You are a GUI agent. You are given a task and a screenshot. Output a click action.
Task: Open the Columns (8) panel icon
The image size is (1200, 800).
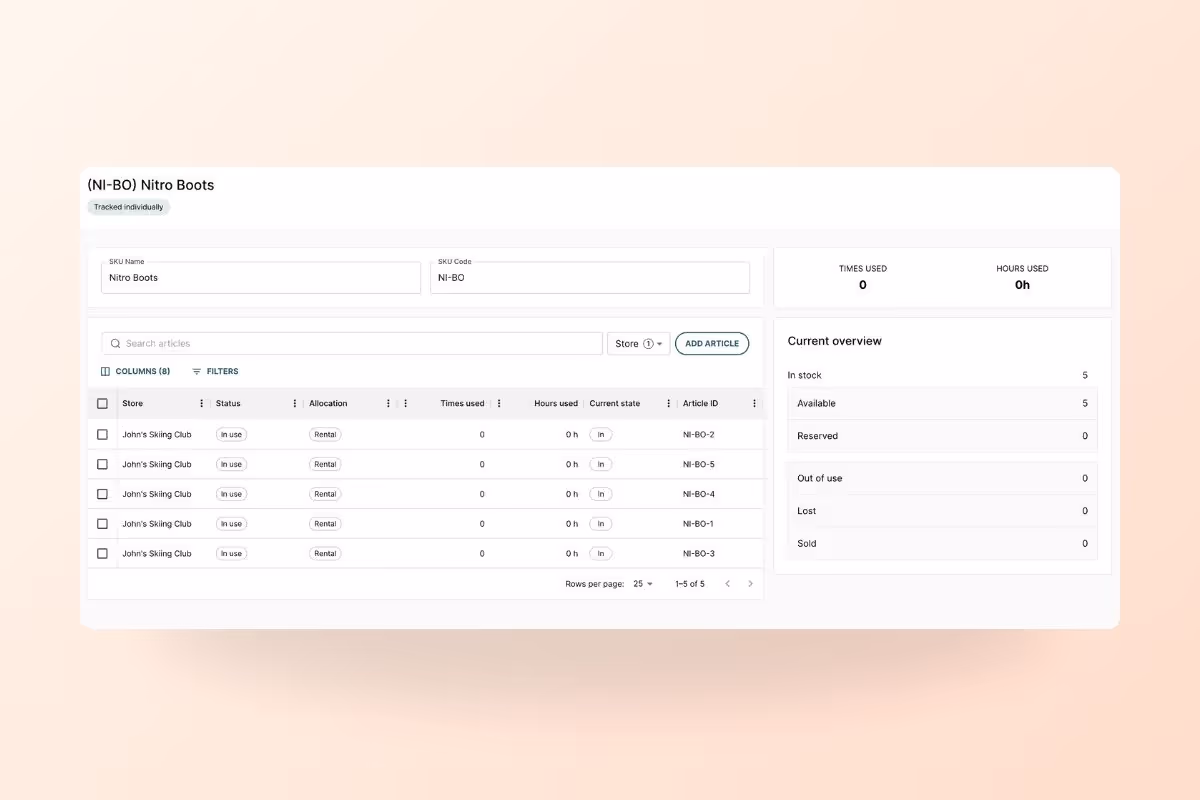coord(106,371)
